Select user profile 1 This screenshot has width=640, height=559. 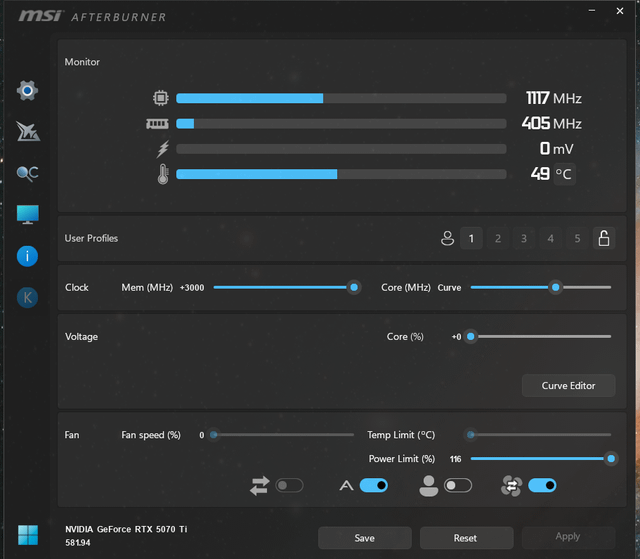coord(471,238)
